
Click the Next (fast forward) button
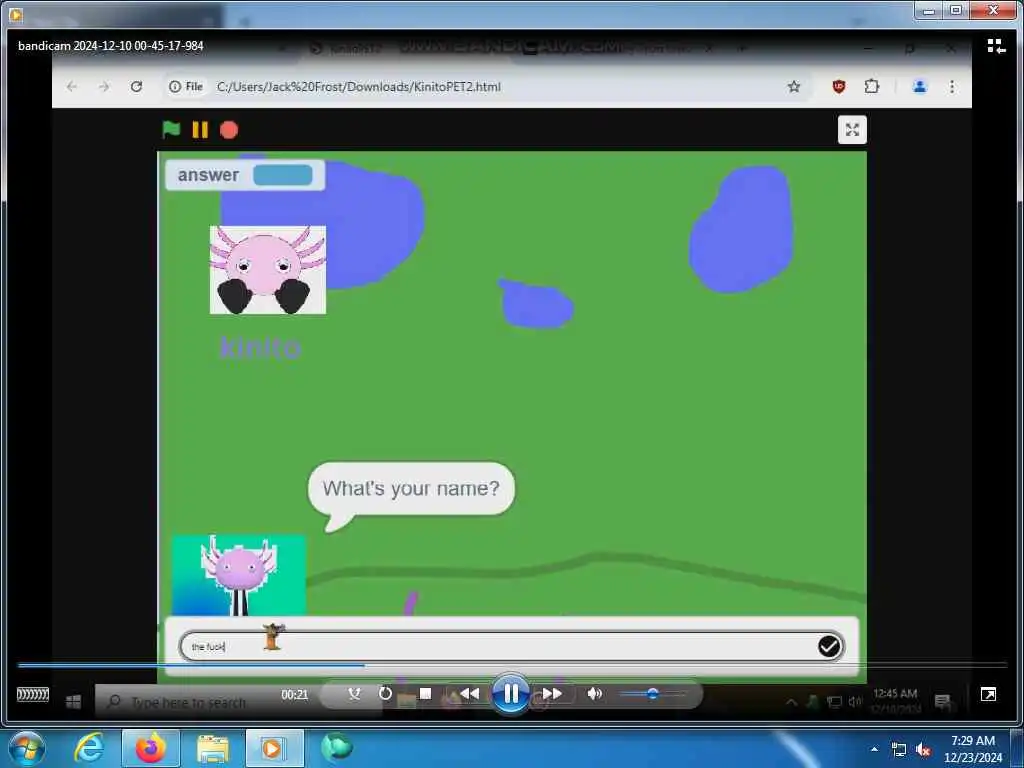(x=552, y=694)
